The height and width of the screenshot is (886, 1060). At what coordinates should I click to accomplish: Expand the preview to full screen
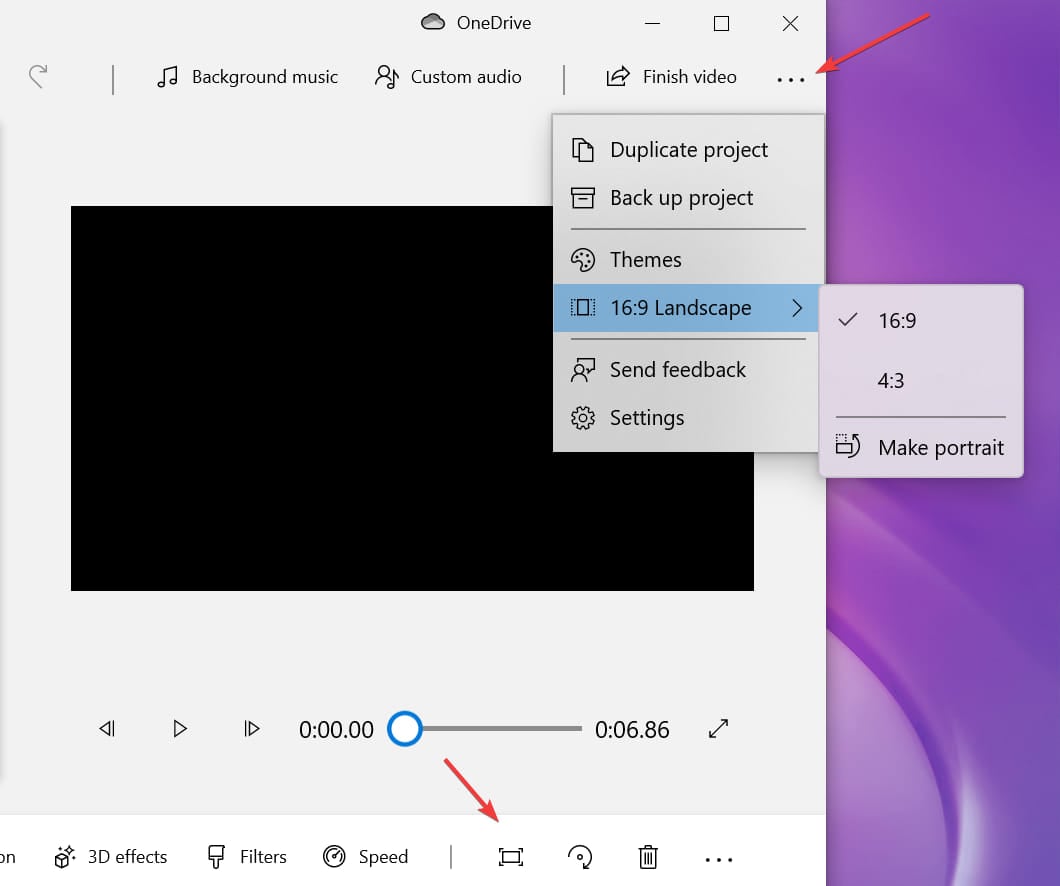click(x=718, y=729)
